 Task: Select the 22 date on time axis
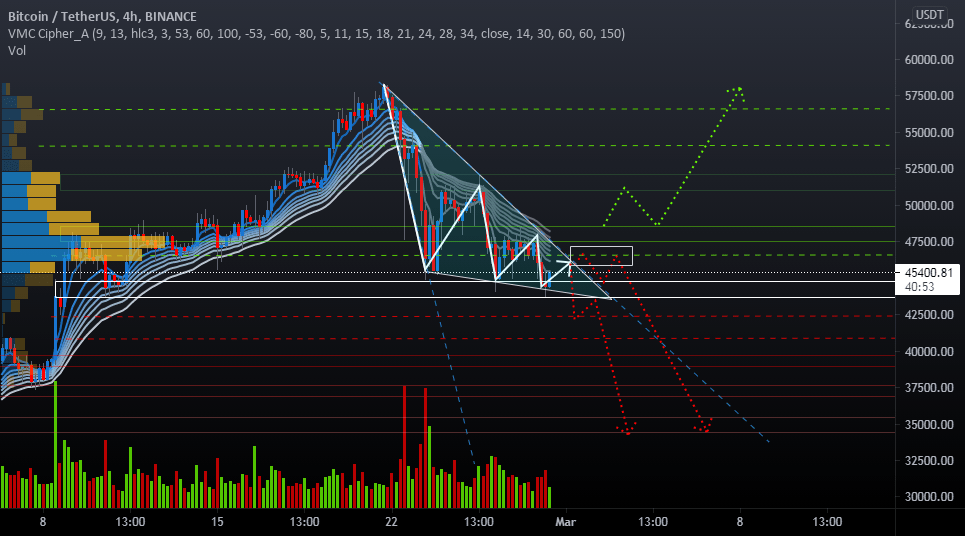coord(391,522)
